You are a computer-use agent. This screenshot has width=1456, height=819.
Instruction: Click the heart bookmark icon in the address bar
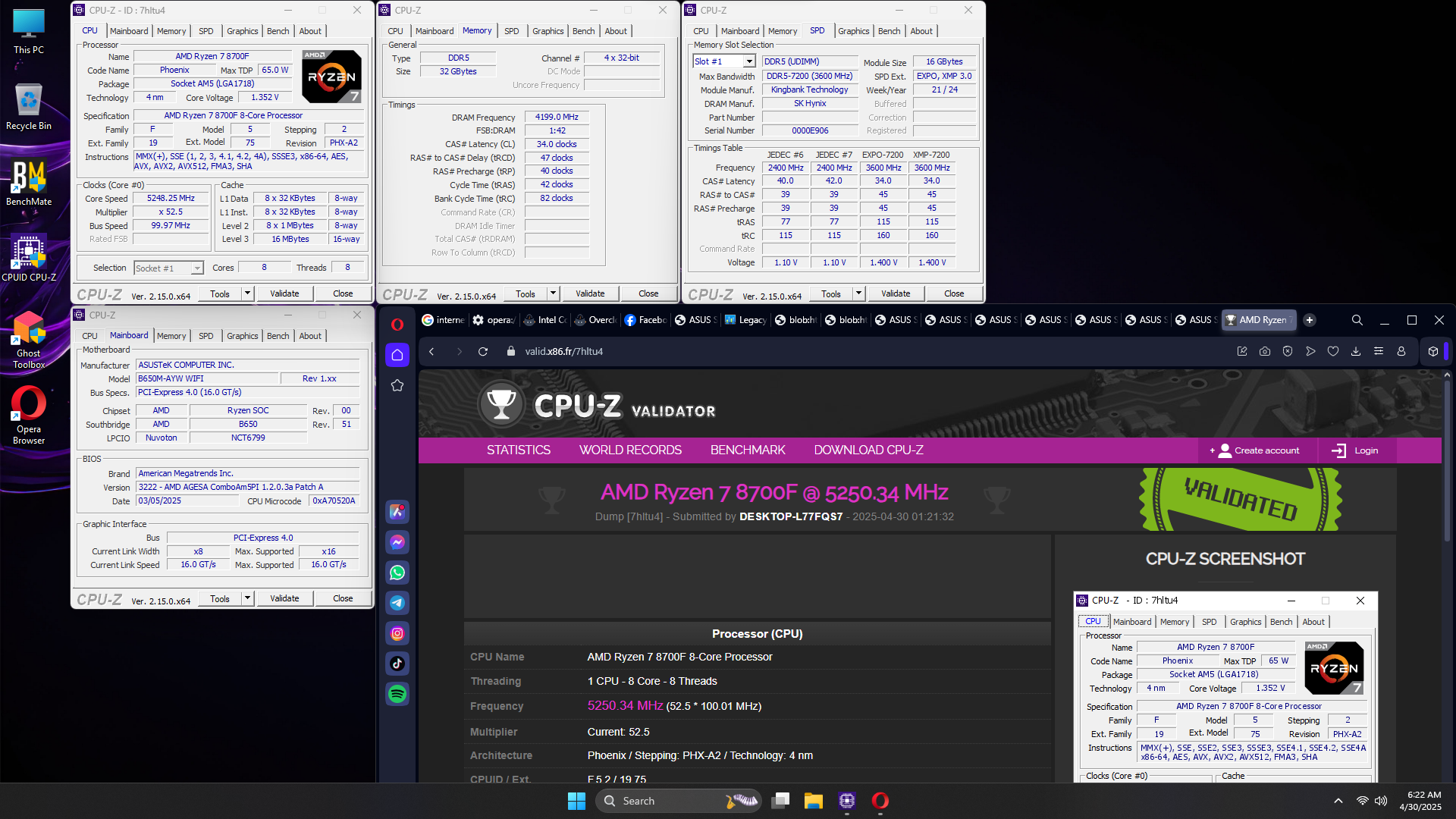[1333, 351]
